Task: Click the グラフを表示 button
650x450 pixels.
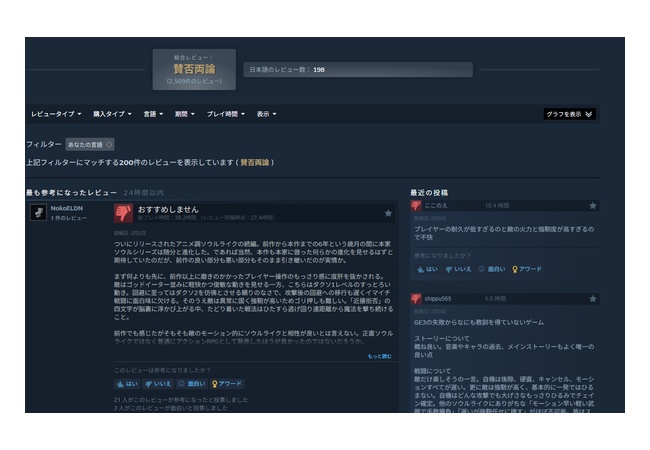Action: pyautogui.click(x=569, y=114)
